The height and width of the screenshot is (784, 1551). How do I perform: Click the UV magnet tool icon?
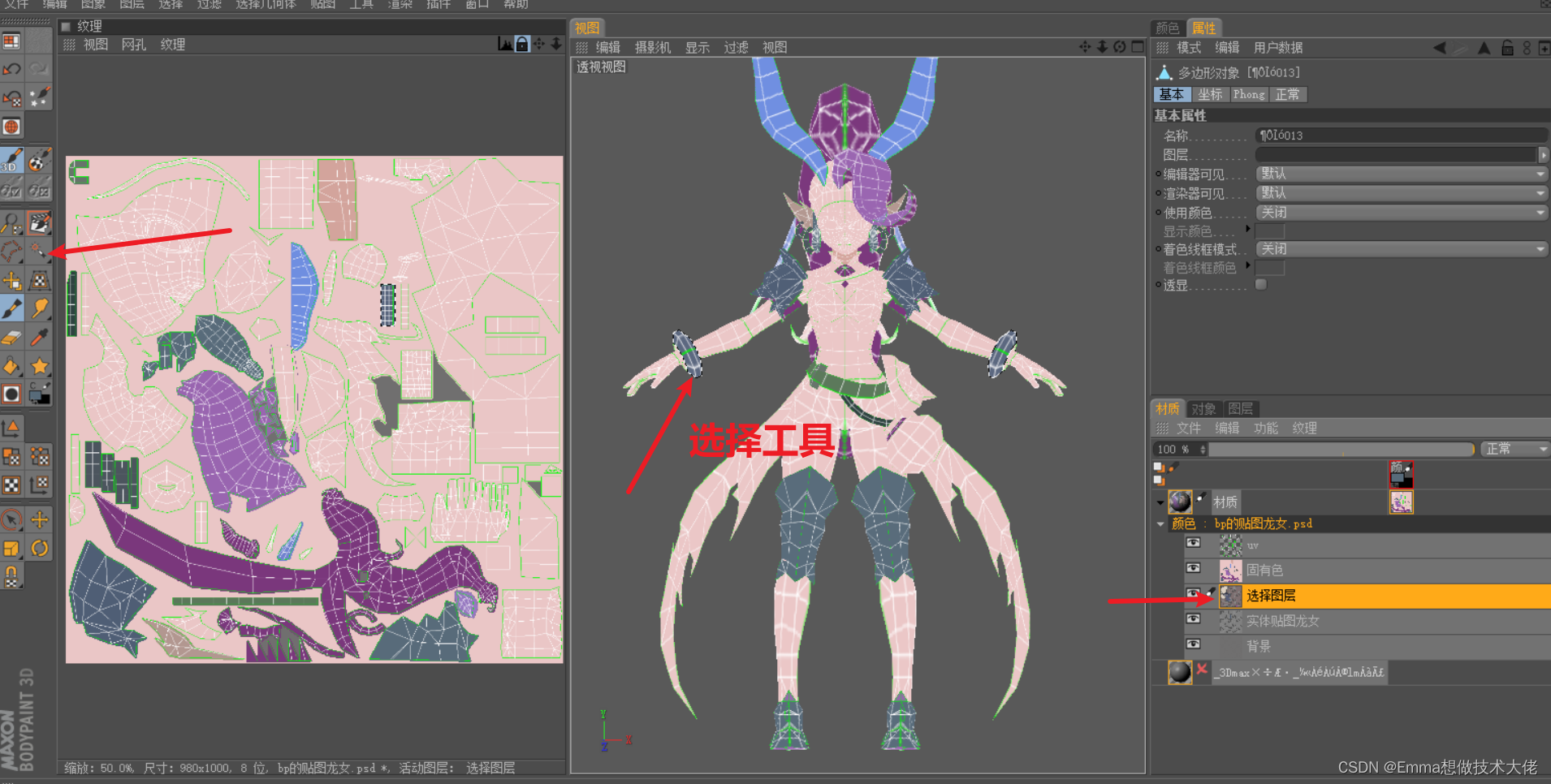tap(11, 577)
